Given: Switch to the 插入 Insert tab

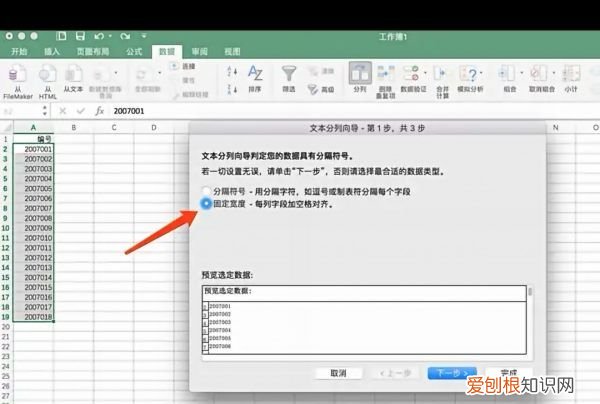Looking at the screenshot, I should tap(52, 52).
